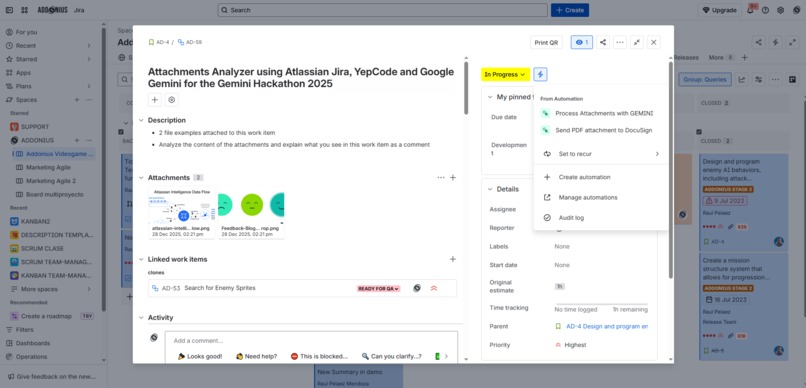
Task: Select Manage automations menu entry
Action: (601, 197)
